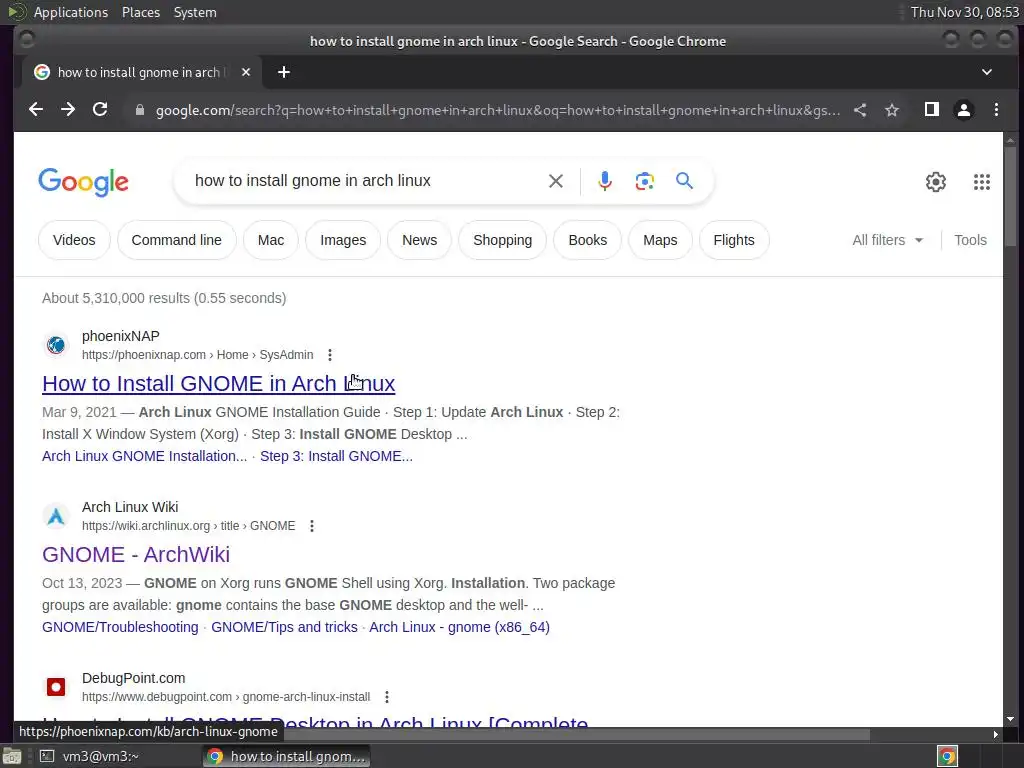Image resolution: width=1024 pixels, height=768 pixels.
Task: Expand the tab search dropdown arrow
Action: pyautogui.click(x=987, y=72)
